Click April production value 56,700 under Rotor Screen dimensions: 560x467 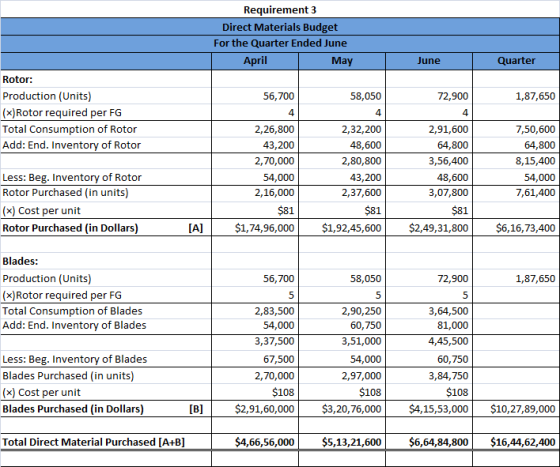coord(279,96)
